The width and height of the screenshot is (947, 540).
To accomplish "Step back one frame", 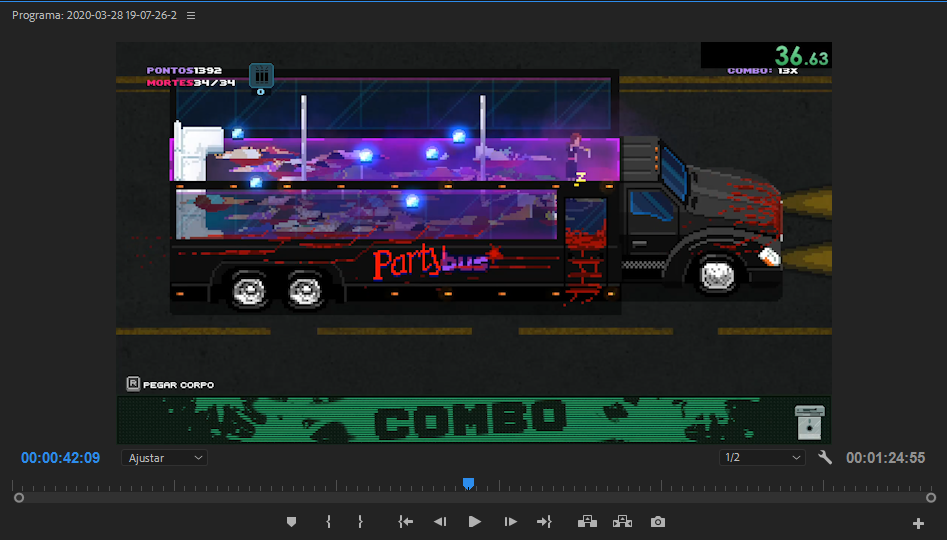I will coord(440,522).
